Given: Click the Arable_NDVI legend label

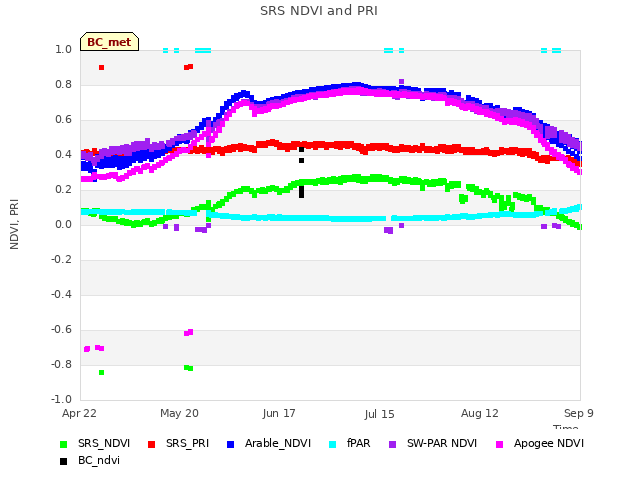Looking at the screenshot, I should click(x=278, y=444).
